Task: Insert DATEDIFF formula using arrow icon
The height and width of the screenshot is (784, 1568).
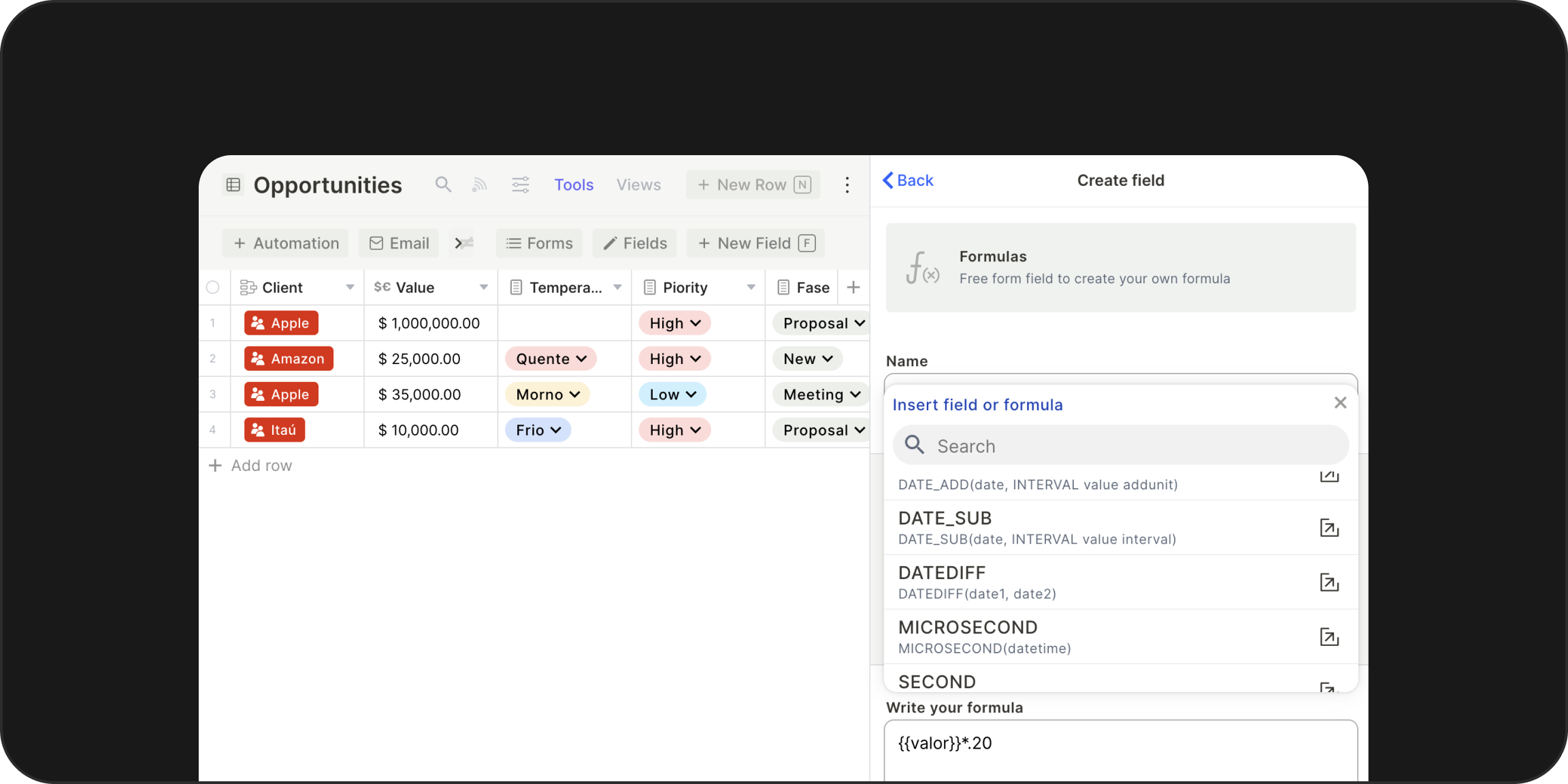Action: coord(1329,583)
